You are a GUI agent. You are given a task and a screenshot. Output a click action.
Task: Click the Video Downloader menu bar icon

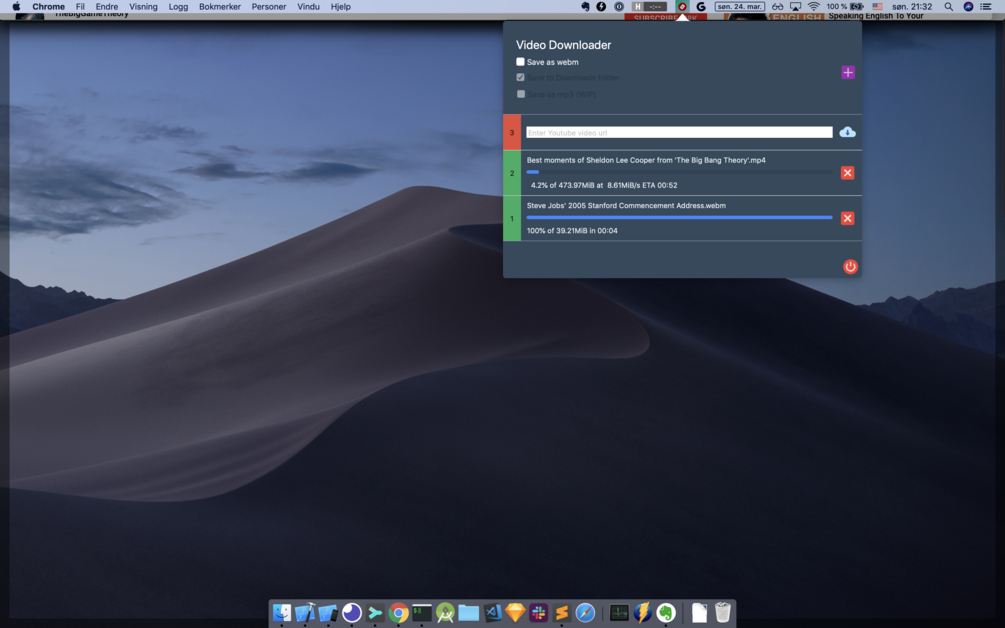coord(682,6)
